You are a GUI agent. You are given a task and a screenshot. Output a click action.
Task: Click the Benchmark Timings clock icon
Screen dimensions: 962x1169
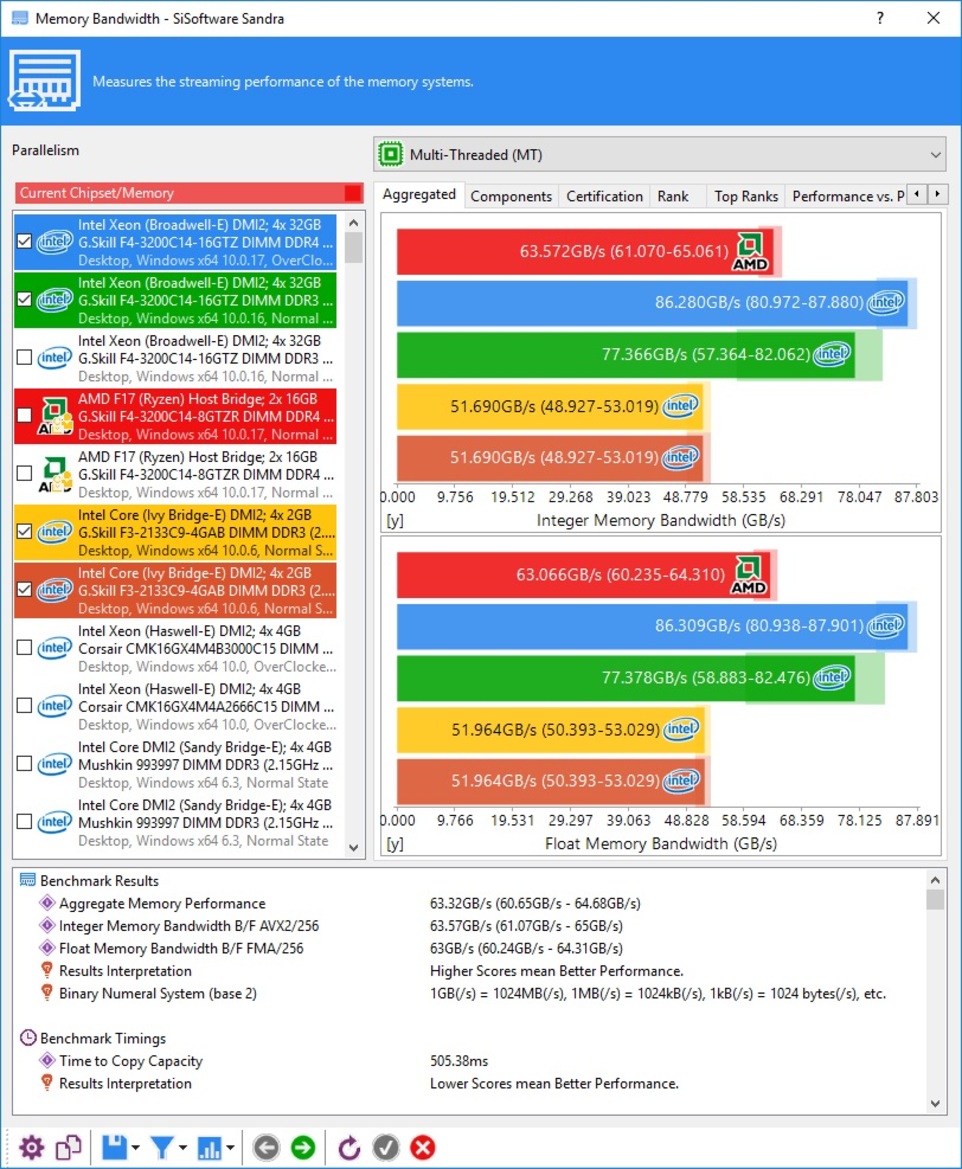point(28,1038)
